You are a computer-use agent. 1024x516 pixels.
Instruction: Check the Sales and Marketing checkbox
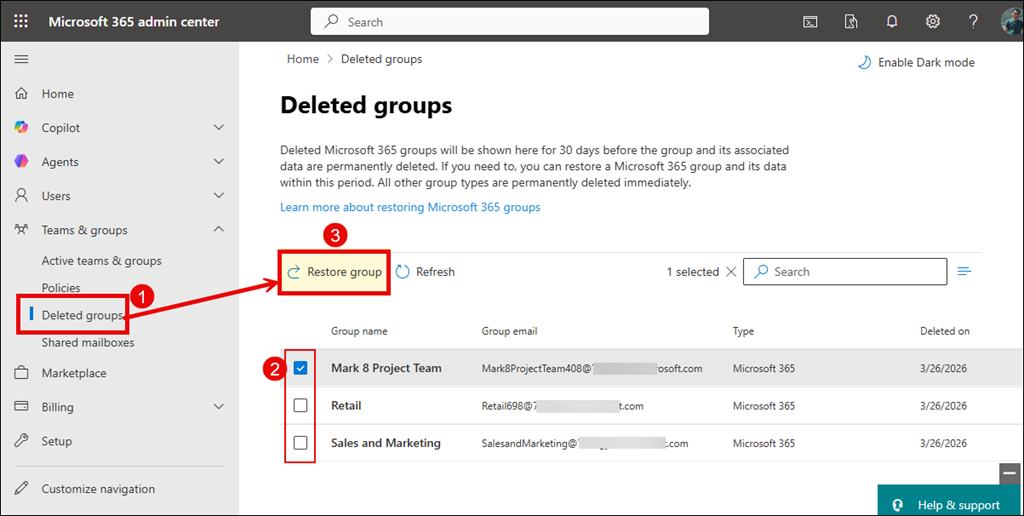(x=300, y=443)
